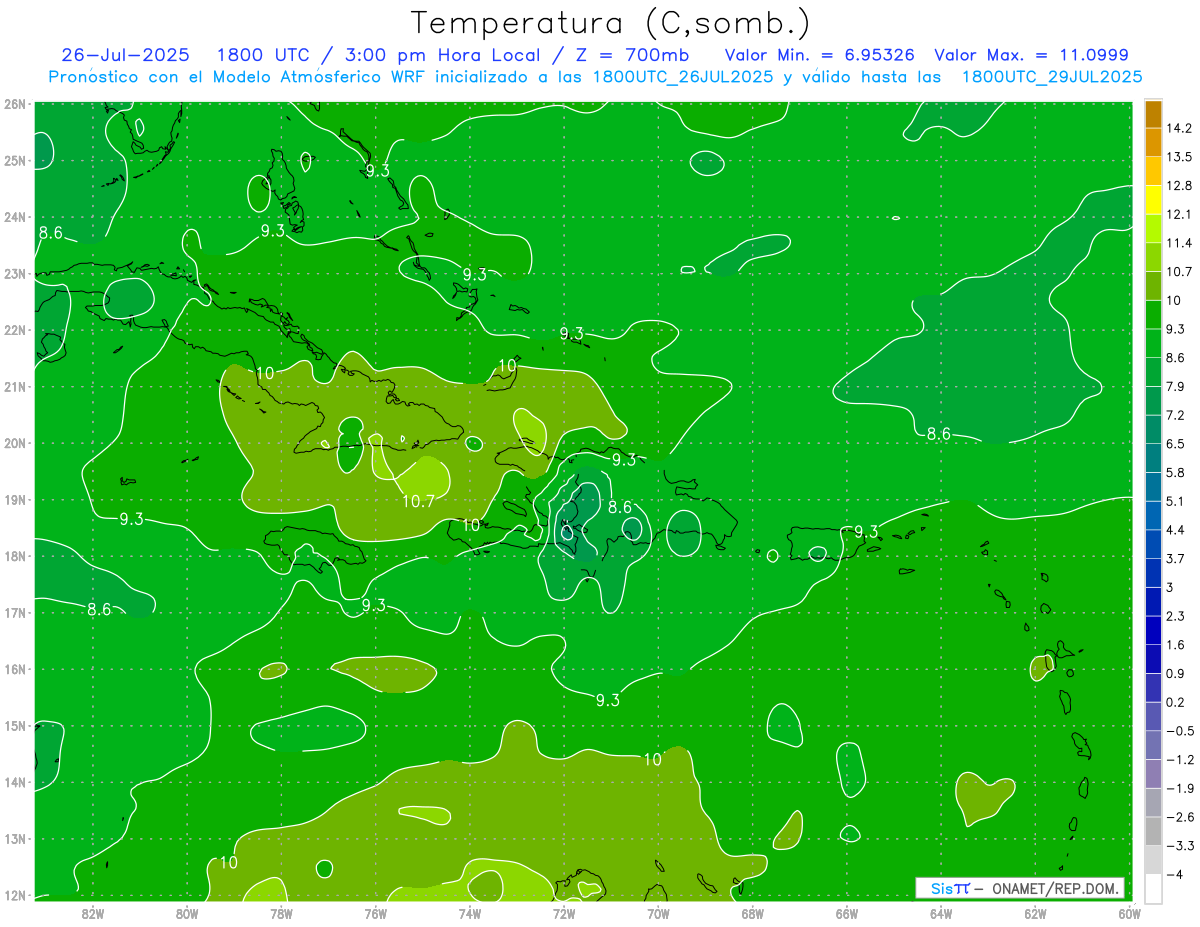Pick the white bottom swatch of the legend
Screen dimensions: 1200x927
coord(1153,890)
